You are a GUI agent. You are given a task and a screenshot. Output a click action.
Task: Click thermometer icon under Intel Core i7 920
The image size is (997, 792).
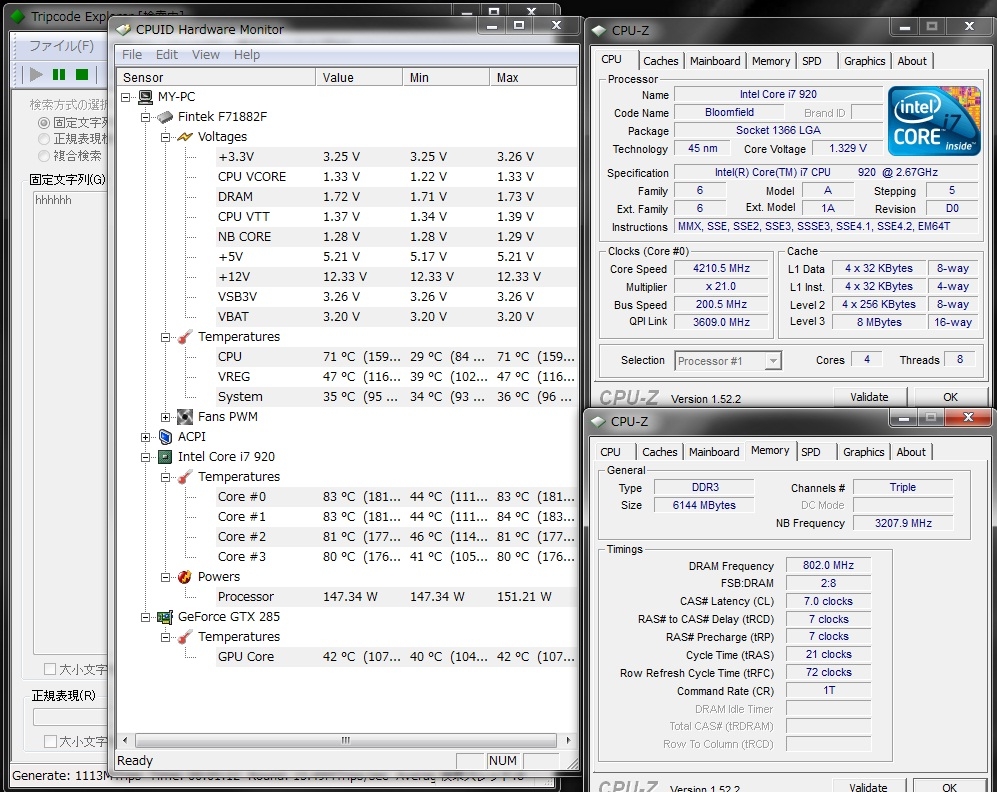[x=185, y=477]
